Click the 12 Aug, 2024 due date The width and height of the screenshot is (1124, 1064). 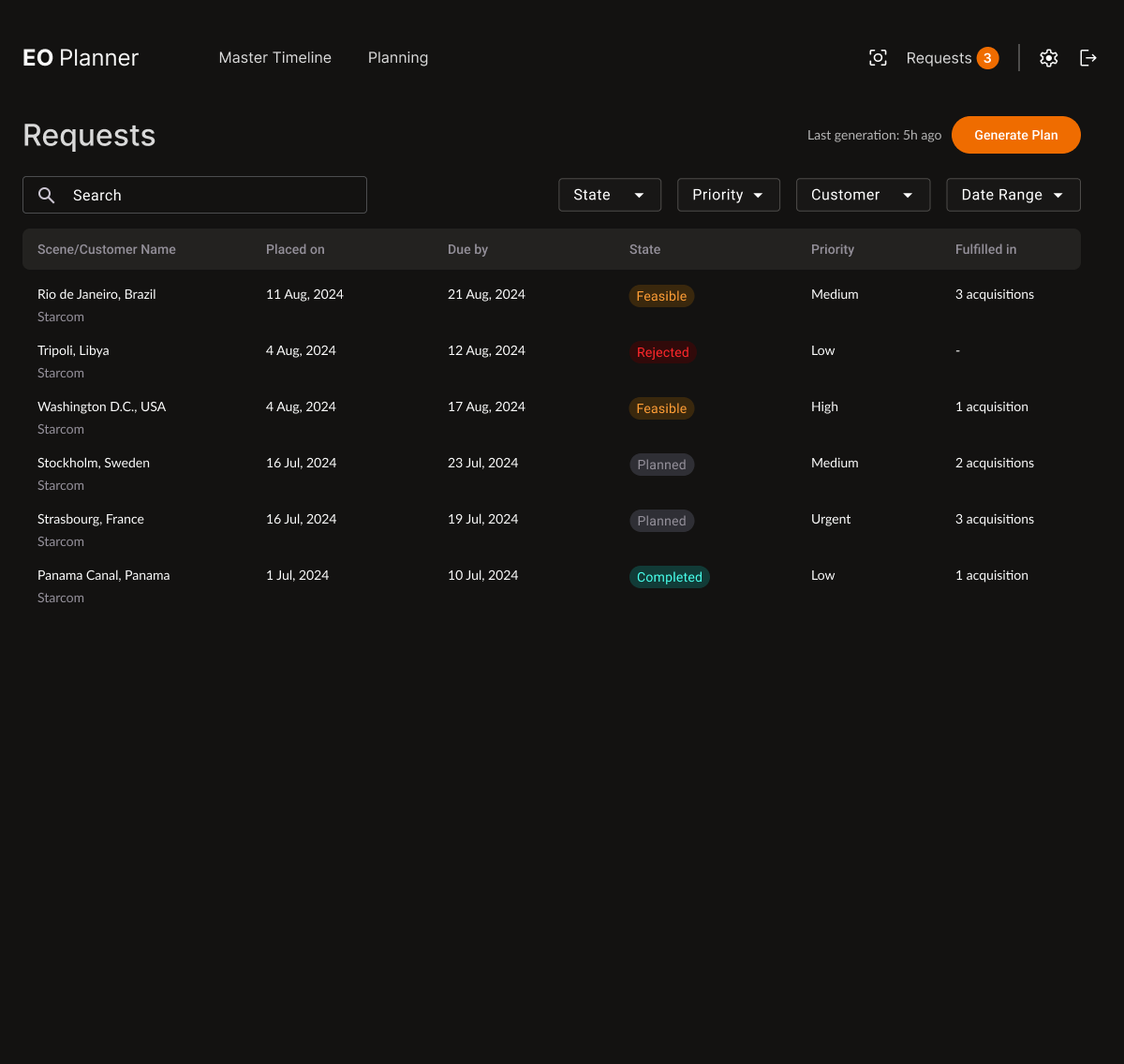(486, 350)
